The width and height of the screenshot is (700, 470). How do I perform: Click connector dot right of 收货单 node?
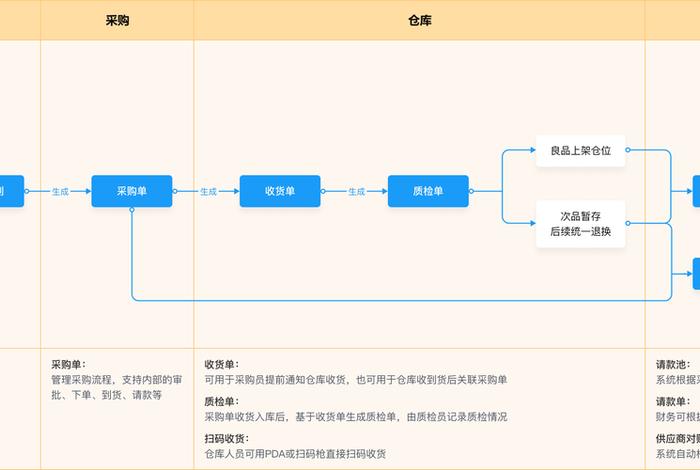coord(323,191)
